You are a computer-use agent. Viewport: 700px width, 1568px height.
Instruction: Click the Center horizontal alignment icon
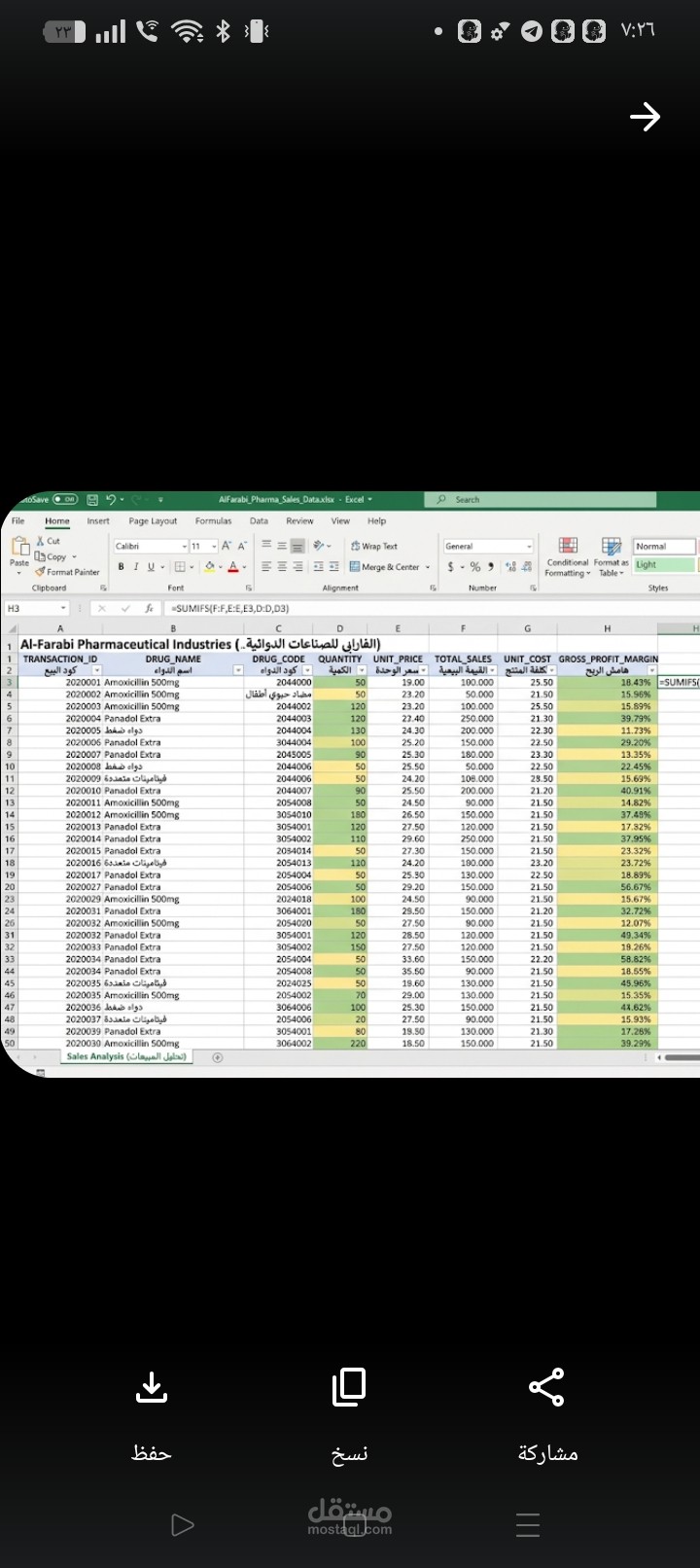click(x=282, y=566)
